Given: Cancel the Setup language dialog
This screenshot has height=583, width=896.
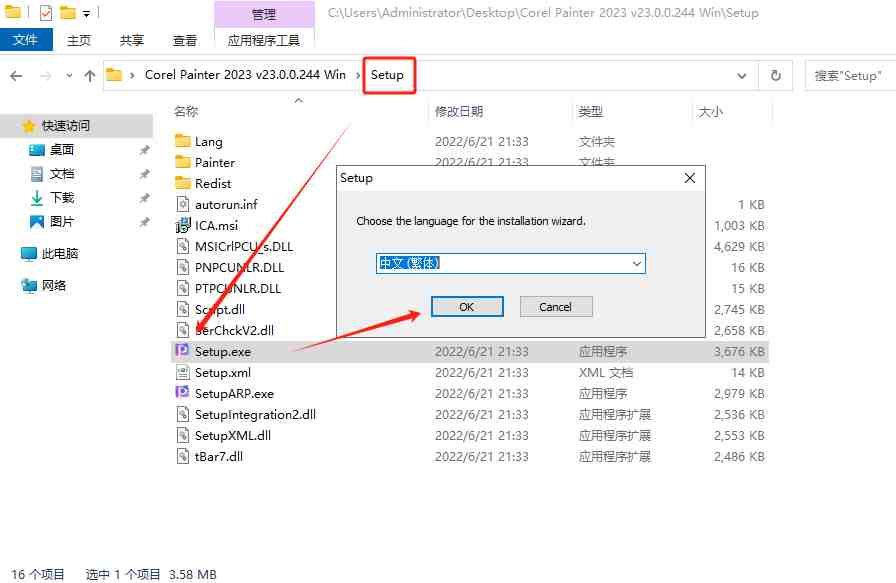Looking at the screenshot, I should pyautogui.click(x=556, y=308).
